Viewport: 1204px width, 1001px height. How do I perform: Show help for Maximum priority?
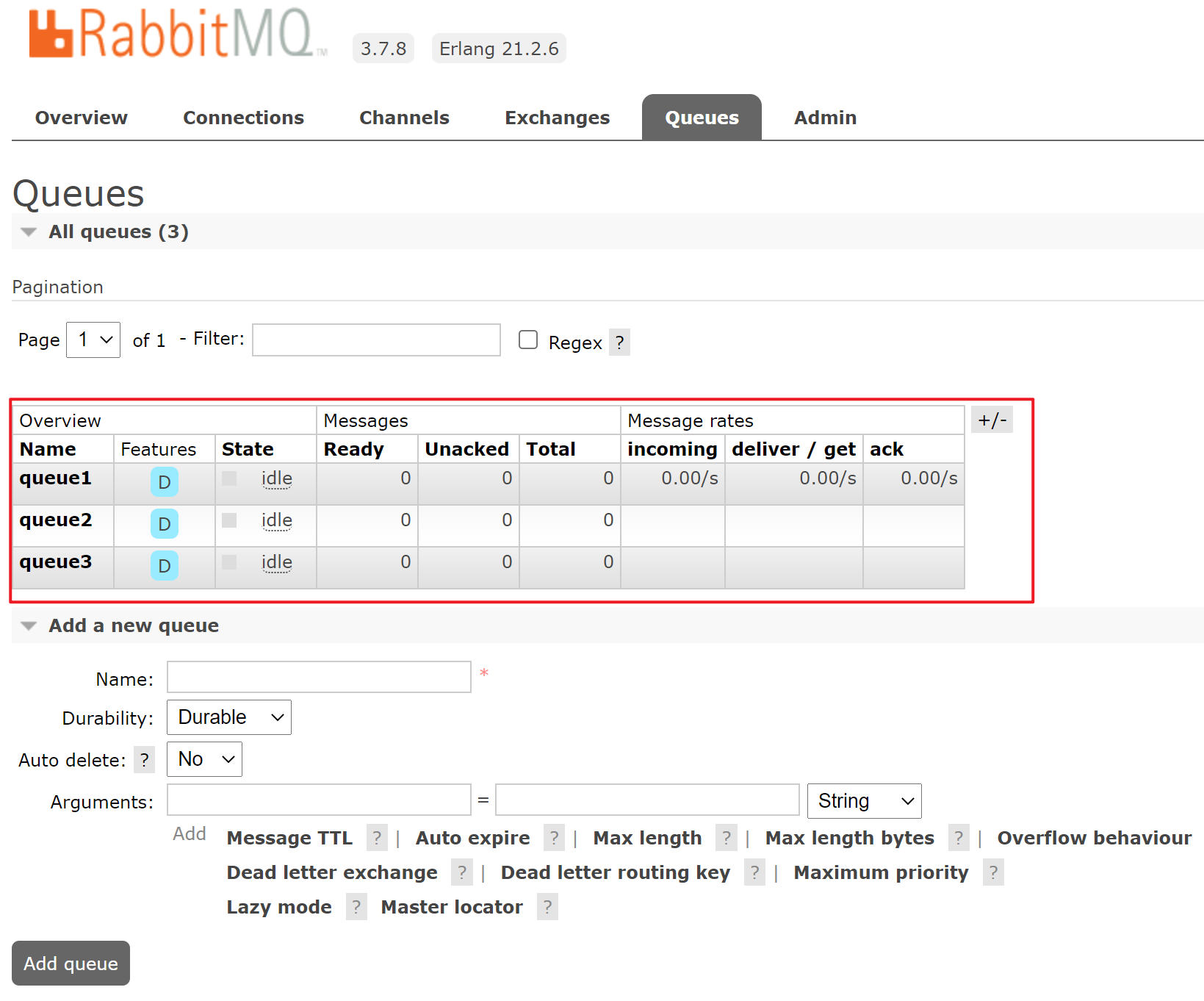[x=993, y=872]
